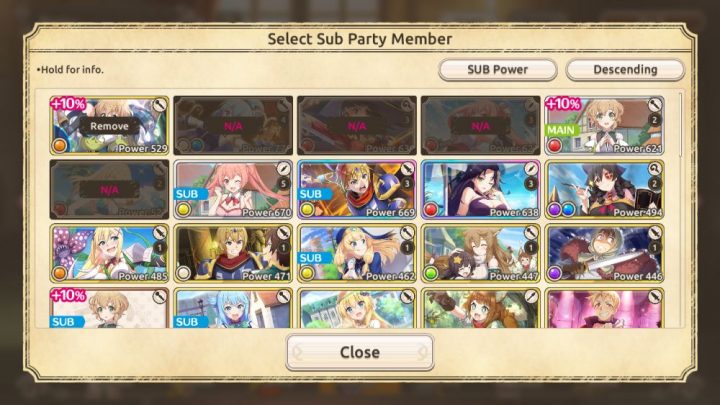Click the magnifier icon on Power 494 card
Image resolution: width=720 pixels, height=405 pixels.
coord(655,169)
